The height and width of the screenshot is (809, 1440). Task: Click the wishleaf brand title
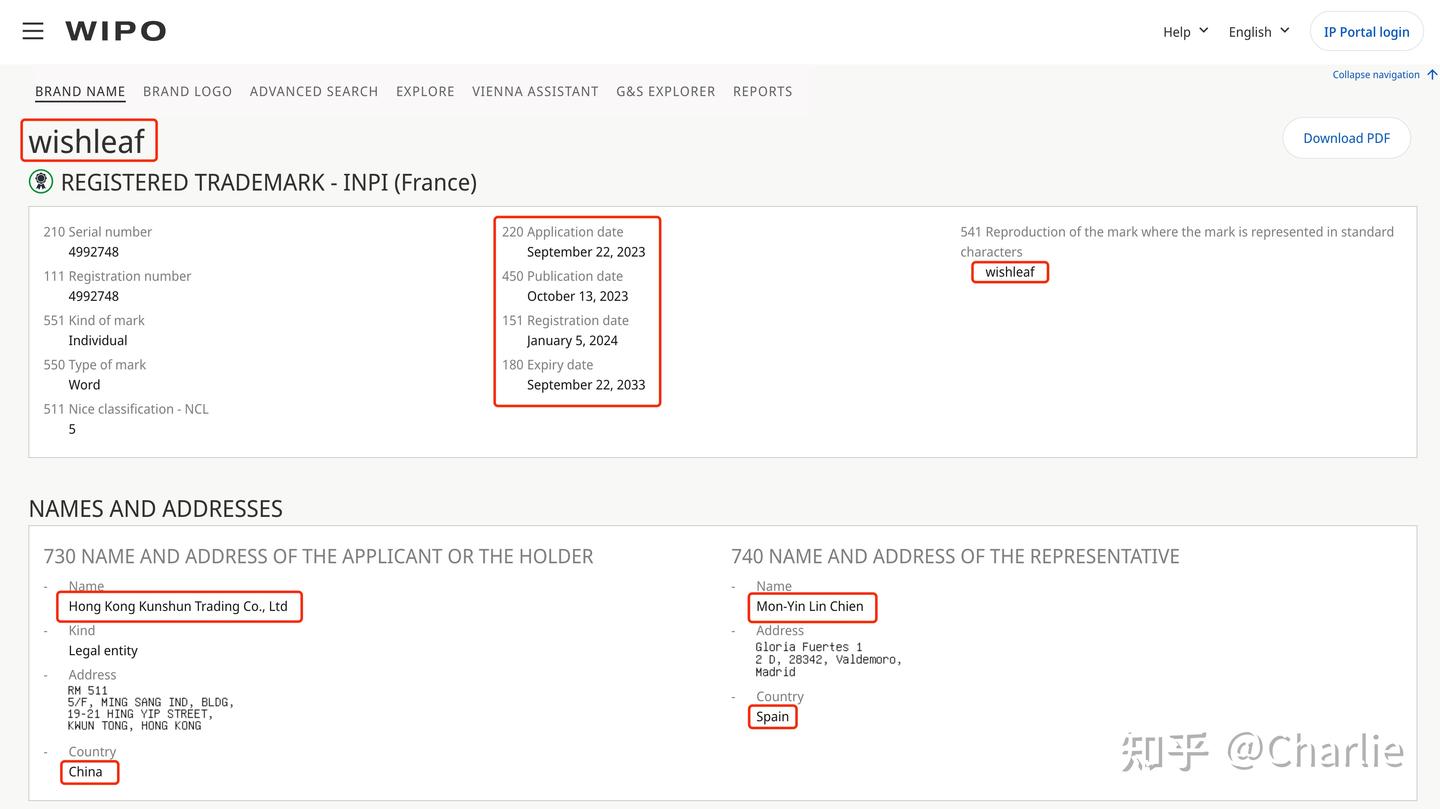[87, 141]
